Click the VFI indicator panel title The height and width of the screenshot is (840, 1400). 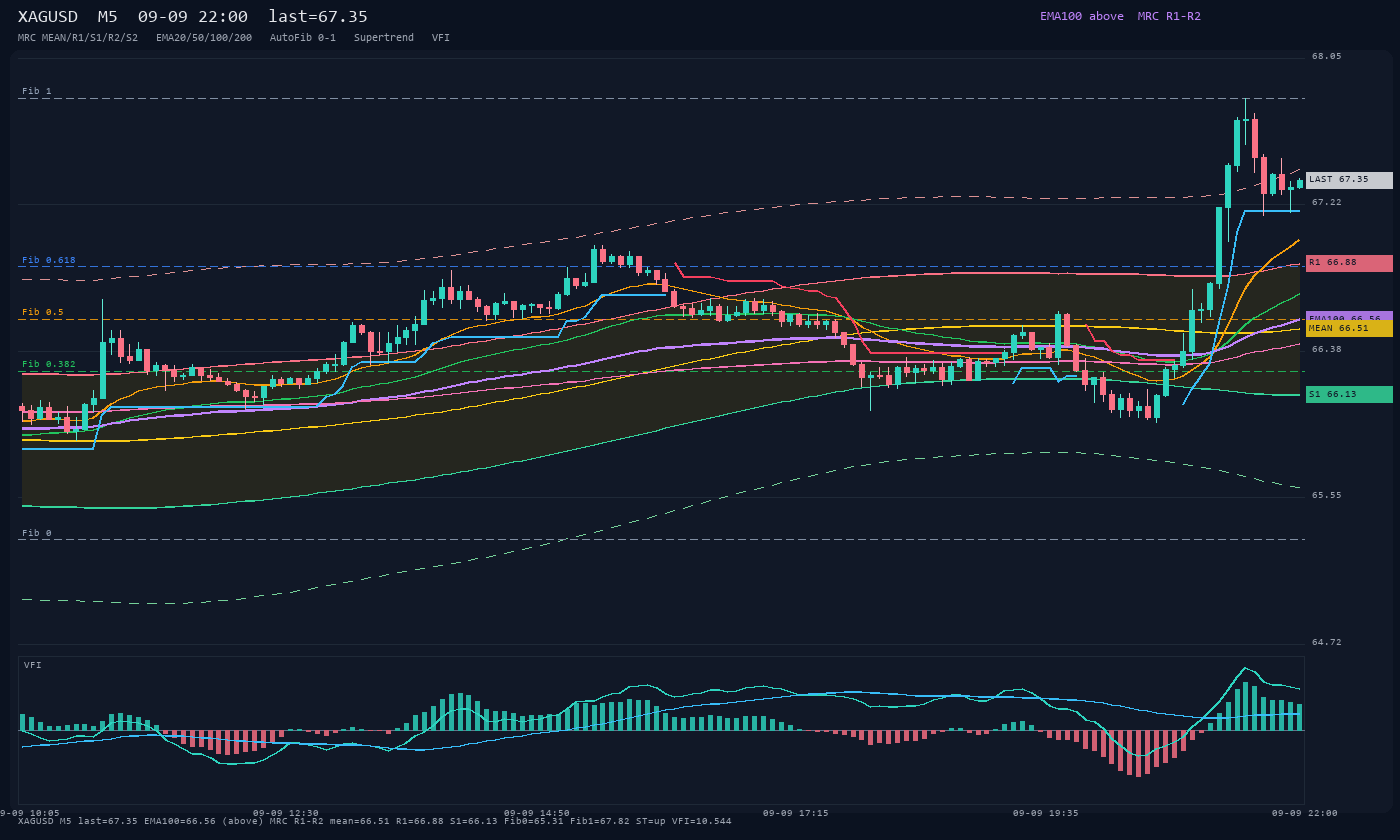(x=33, y=665)
